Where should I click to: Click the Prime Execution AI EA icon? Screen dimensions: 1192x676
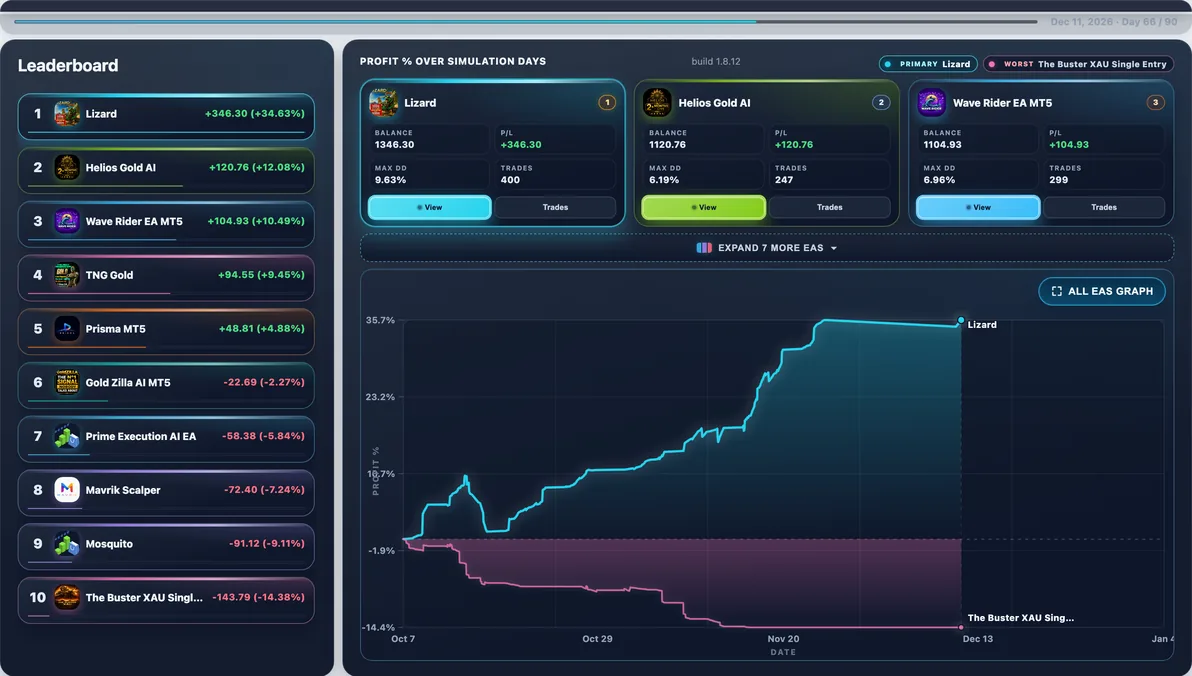[67, 436]
